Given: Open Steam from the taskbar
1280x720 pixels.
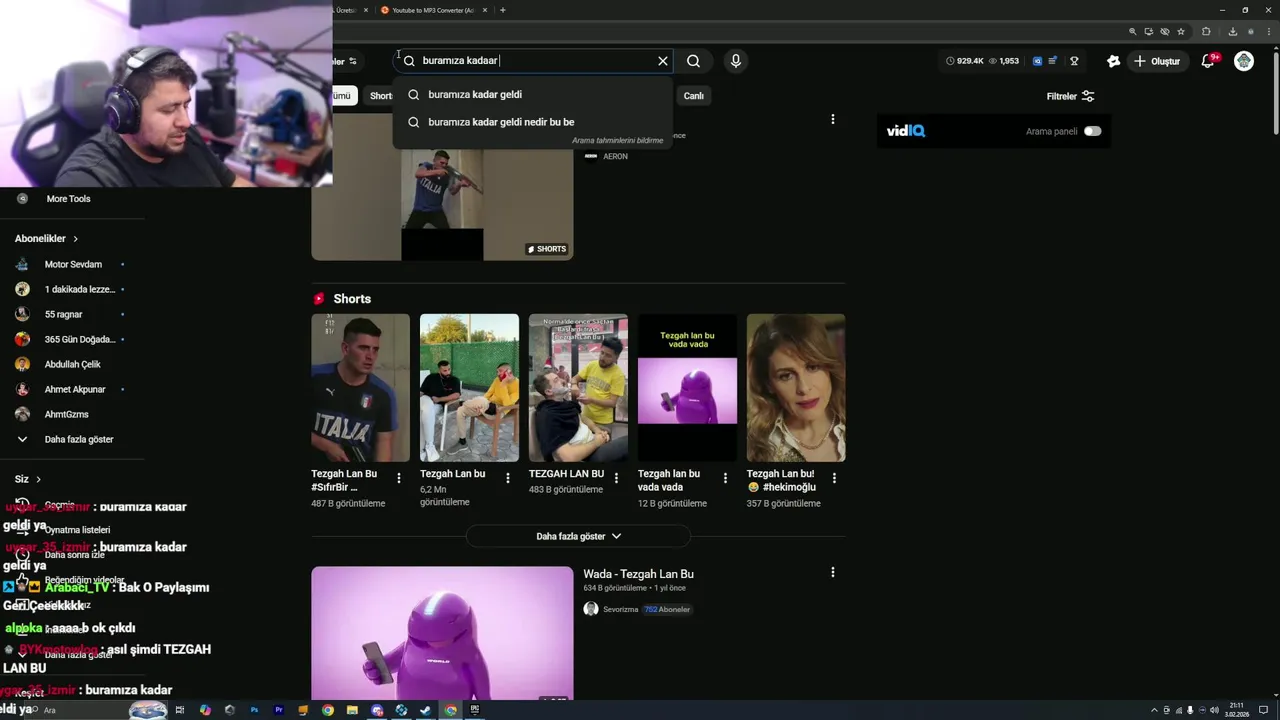Looking at the screenshot, I should point(426,710).
